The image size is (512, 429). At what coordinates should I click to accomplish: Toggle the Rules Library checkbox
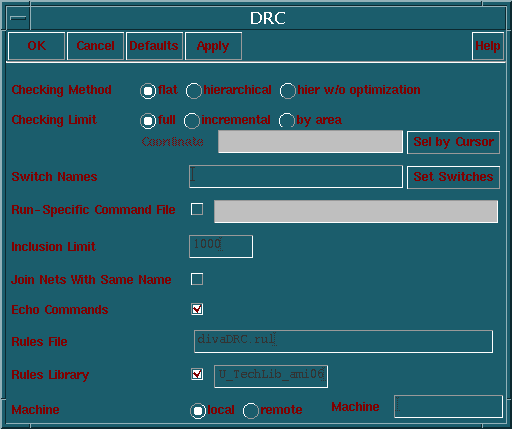coord(197,374)
